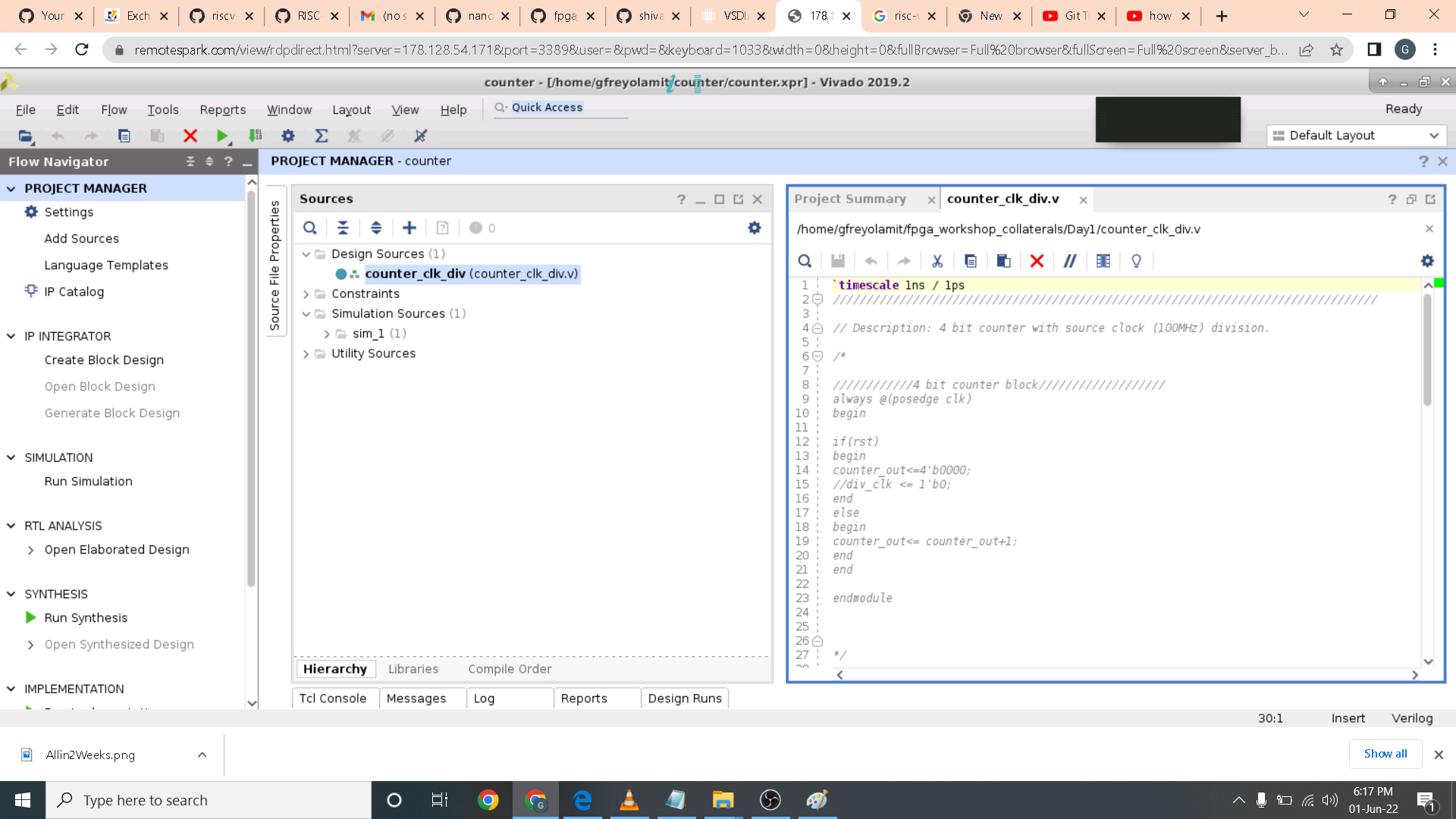This screenshot has height=819, width=1456.
Task: Search in the Sources panel
Action: (x=310, y=228)
